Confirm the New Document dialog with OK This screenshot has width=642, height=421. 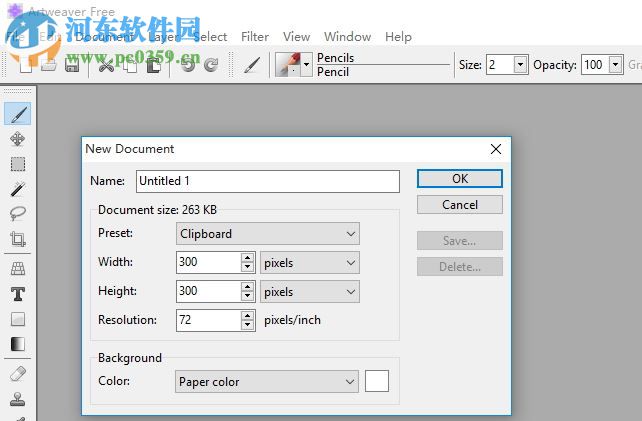coord(460,179)
